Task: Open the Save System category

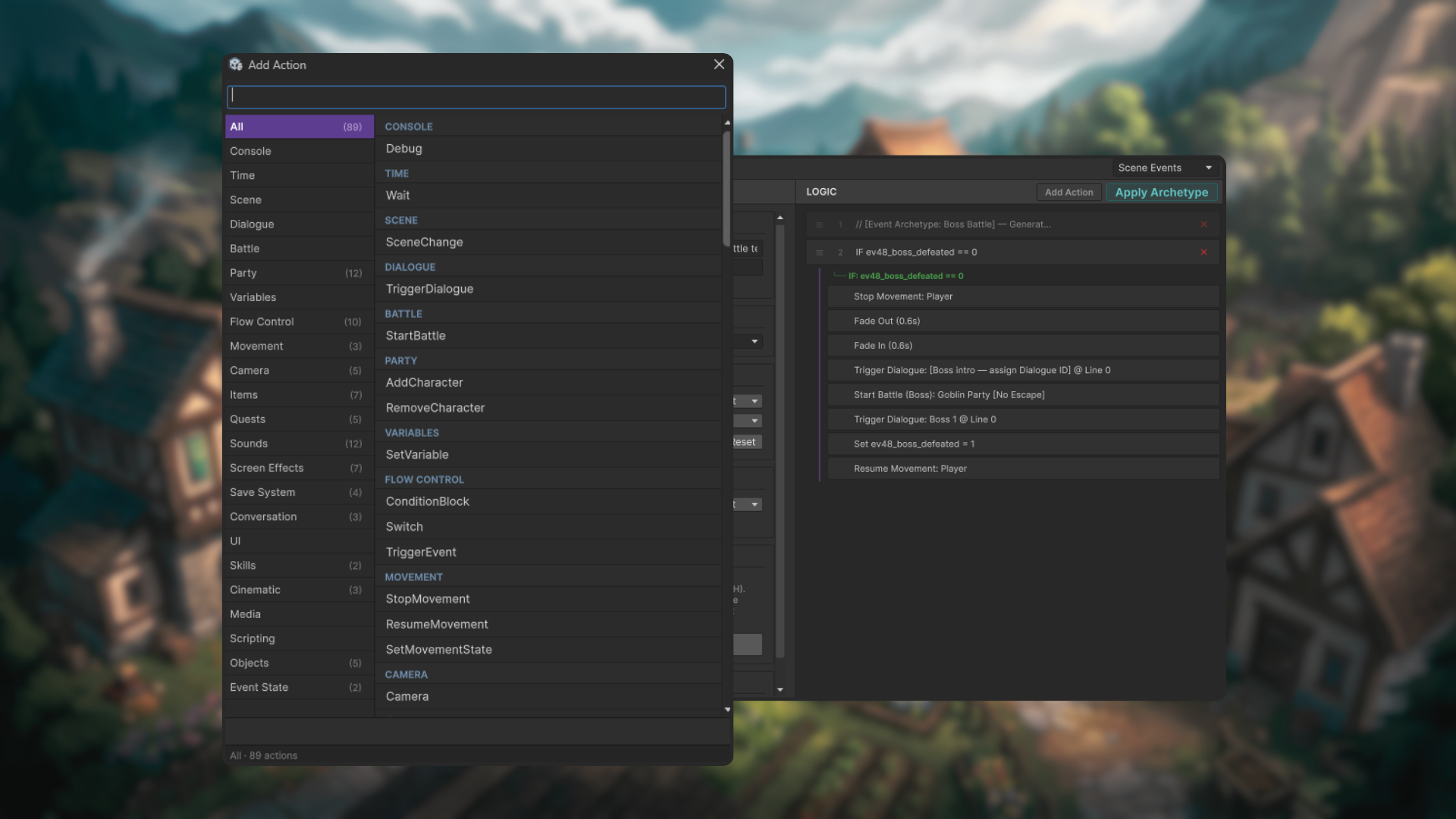Action: pos(300,492)
